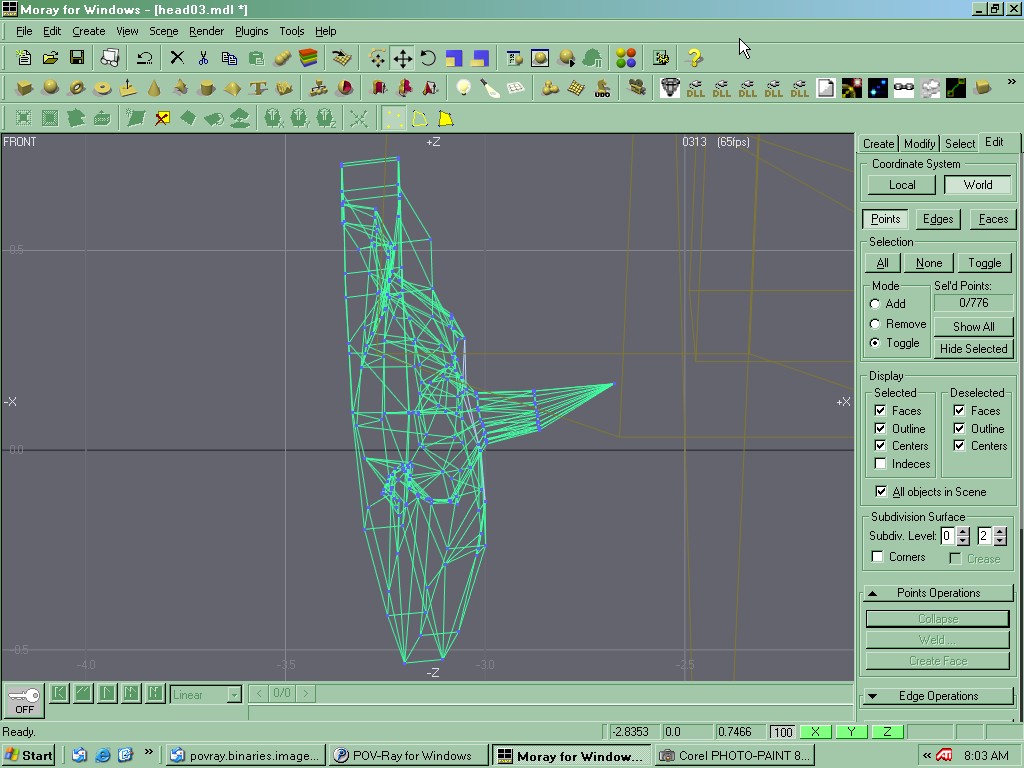The image size is (1024, 768).
Task: Click the scissors Cut icon
Action: click(203, 58)
